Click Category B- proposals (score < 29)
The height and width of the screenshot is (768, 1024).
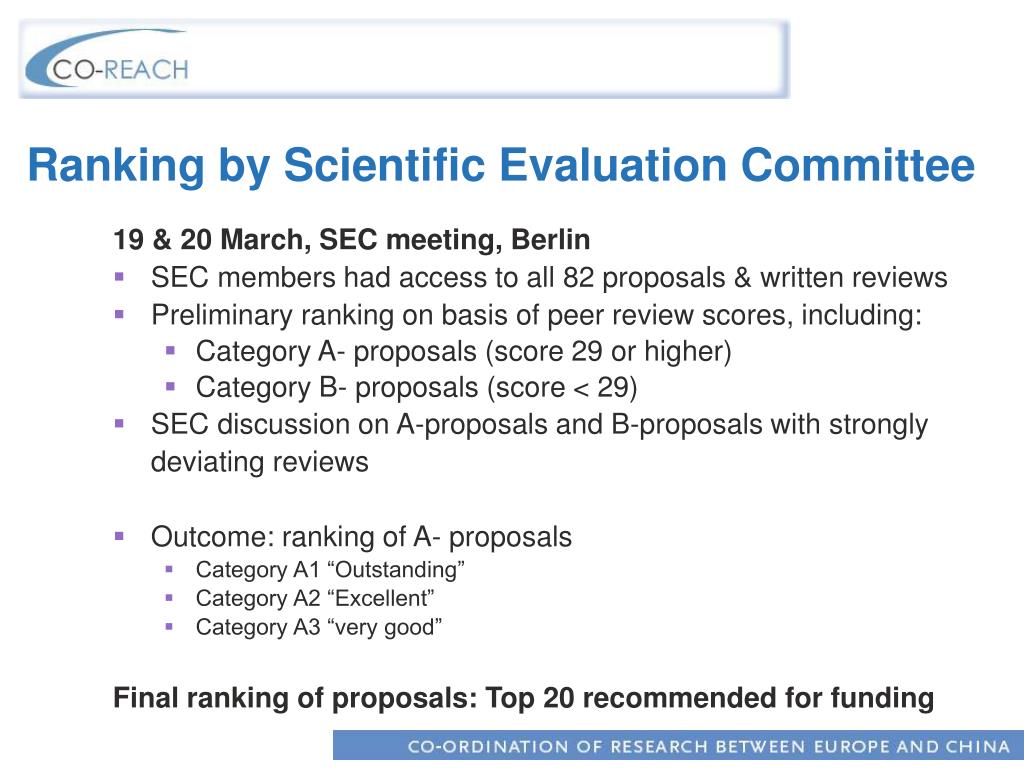(416, 388)
